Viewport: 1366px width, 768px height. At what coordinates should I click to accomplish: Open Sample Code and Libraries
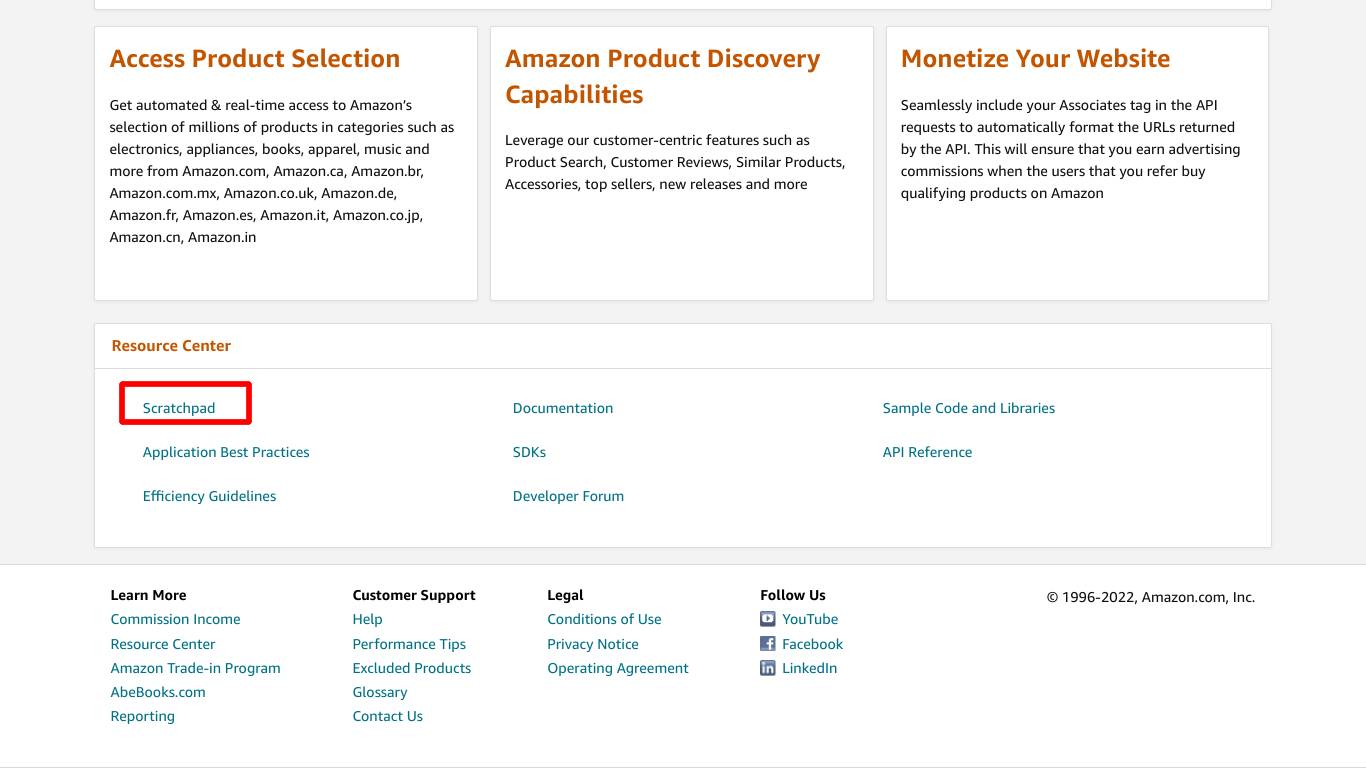pyautogui.click(x=968, y=407)
